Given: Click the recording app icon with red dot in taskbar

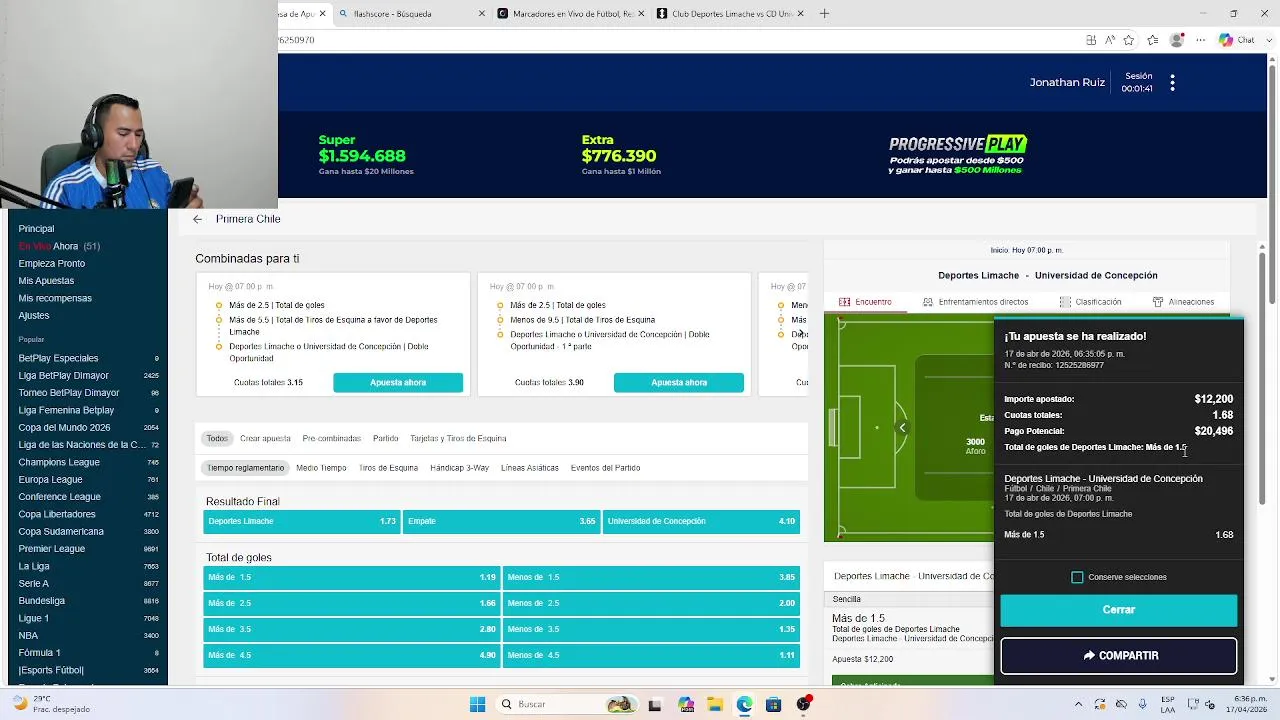Looking at the screenshot, I should click(x=804, y=704).
